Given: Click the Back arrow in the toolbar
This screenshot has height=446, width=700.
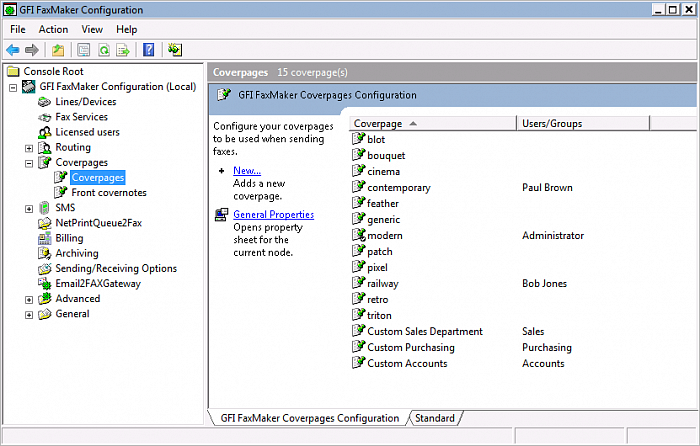Looking at the screenshot, I should click(x=12, y=49).
